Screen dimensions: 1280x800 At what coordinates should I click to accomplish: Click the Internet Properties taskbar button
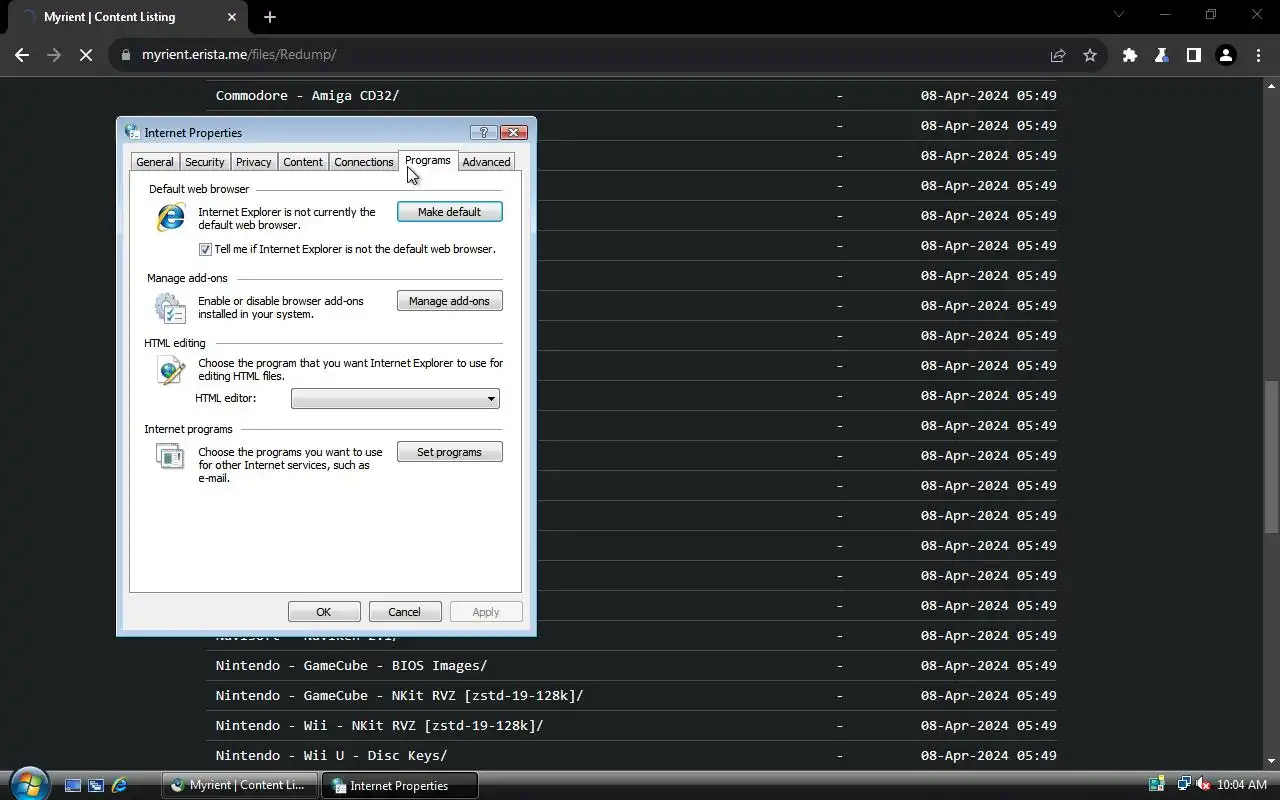399,785
